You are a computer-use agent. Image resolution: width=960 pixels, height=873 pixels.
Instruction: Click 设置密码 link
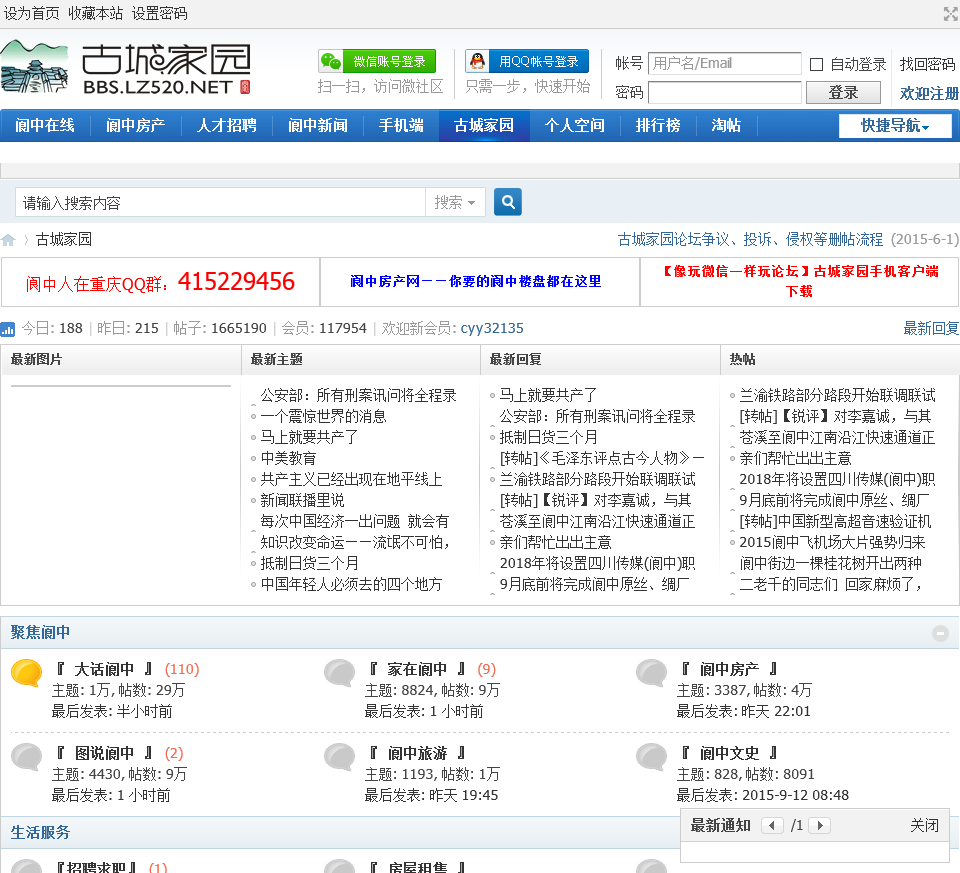point(159,13)
